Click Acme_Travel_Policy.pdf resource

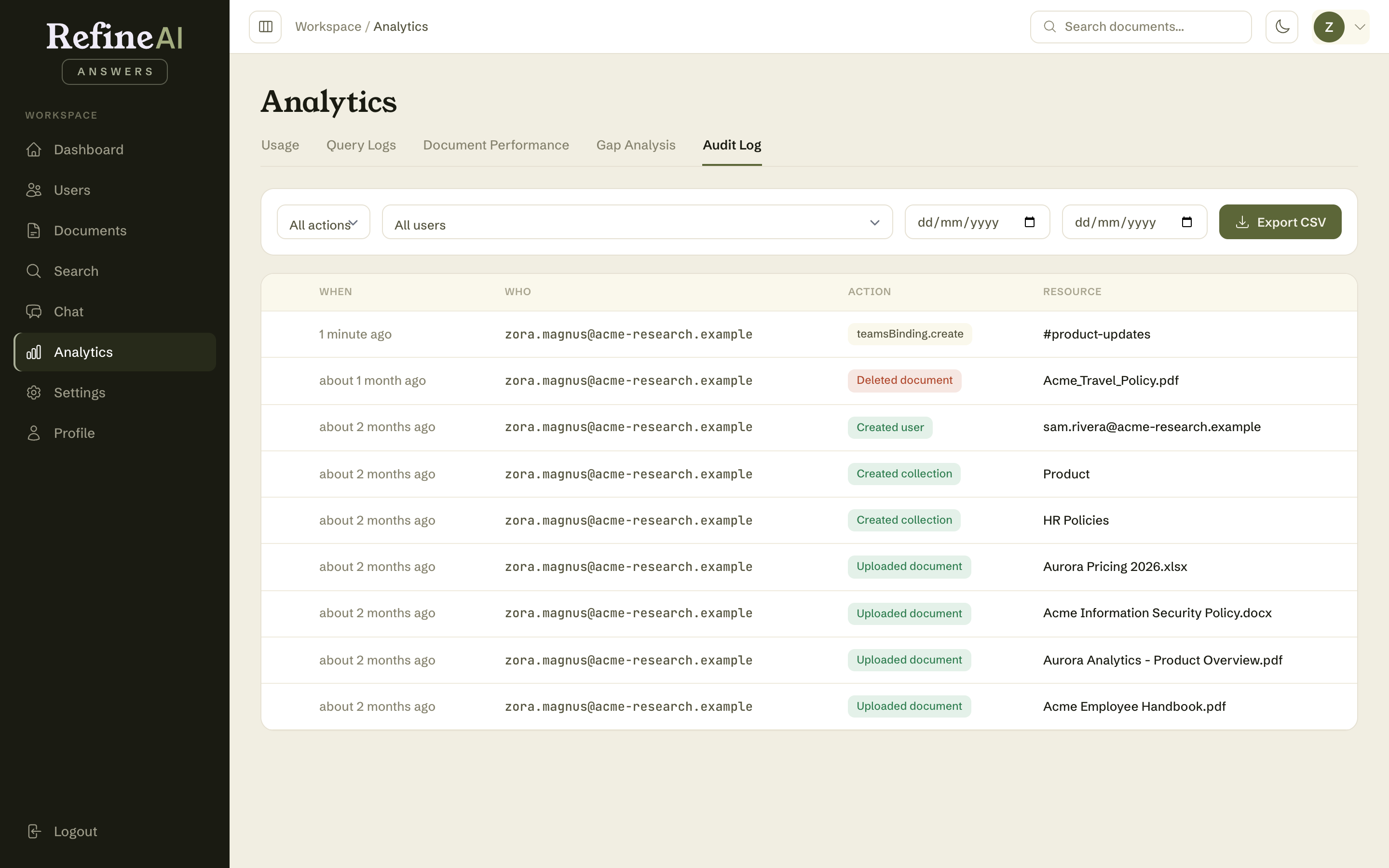(1111, 380)
